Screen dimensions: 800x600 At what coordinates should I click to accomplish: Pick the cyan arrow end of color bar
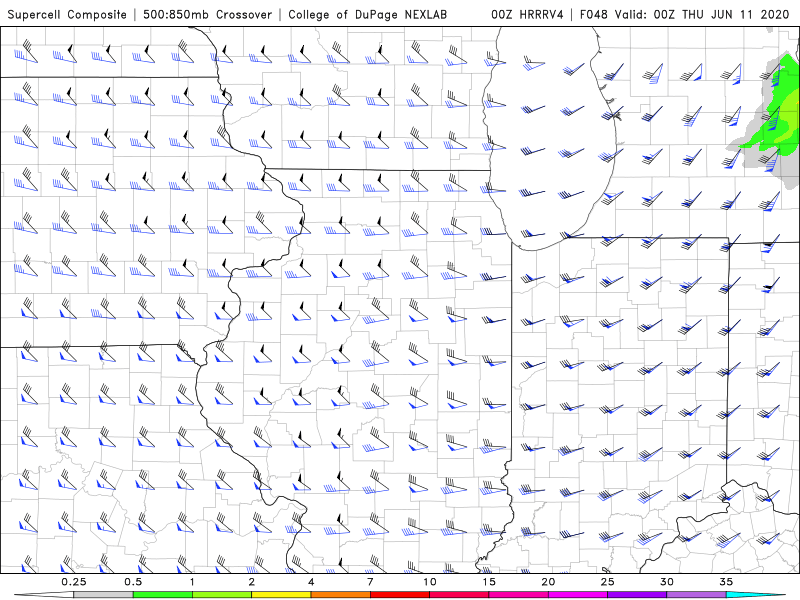tap(756, 595)
